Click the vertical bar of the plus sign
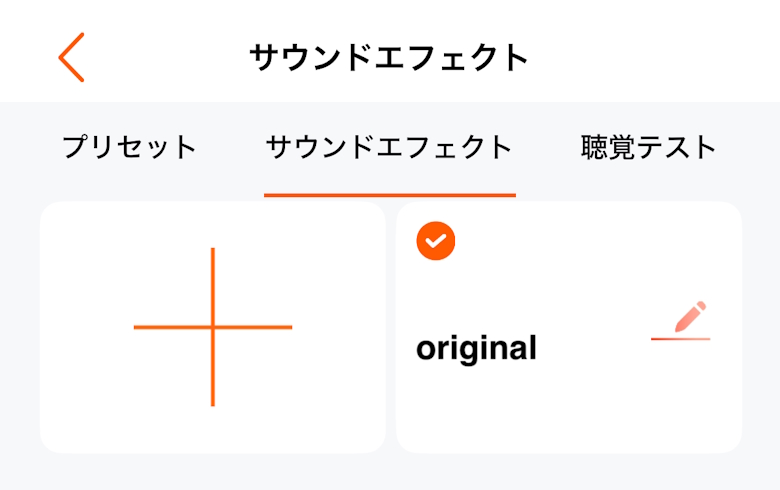The height and width of the screenshot is (490, 780). 213,280
